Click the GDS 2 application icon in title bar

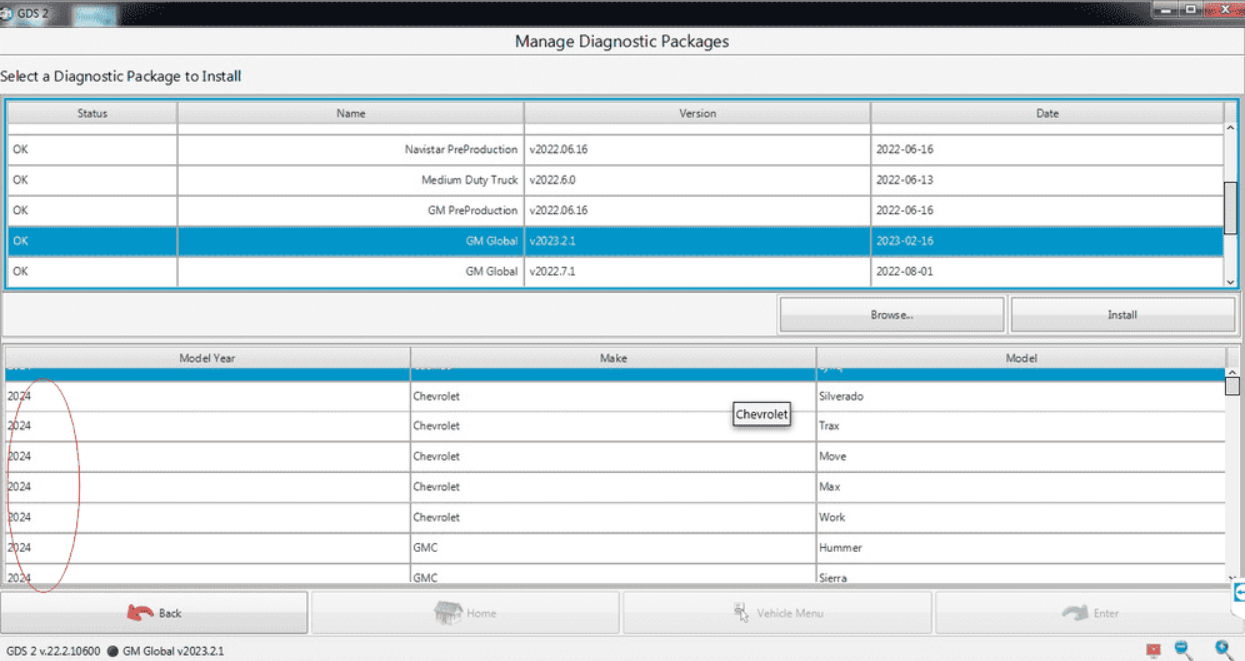coord(7,13)
